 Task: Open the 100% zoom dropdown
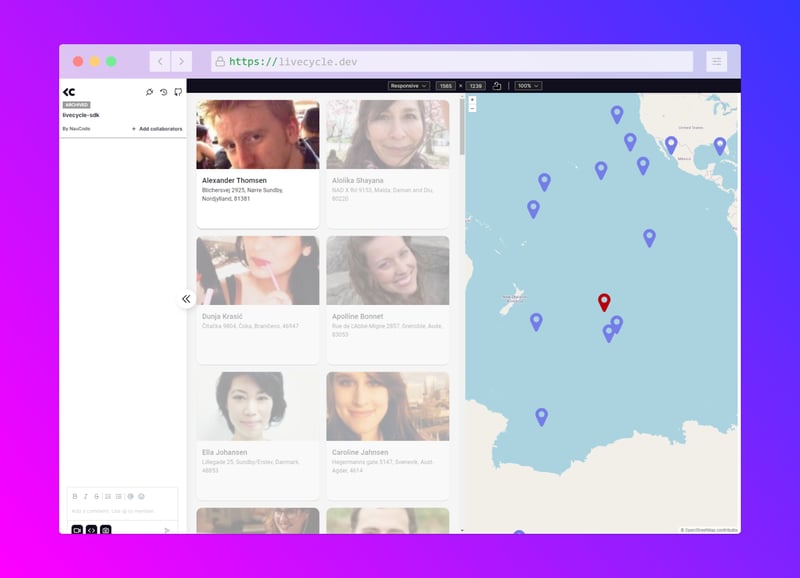point(528,86)
